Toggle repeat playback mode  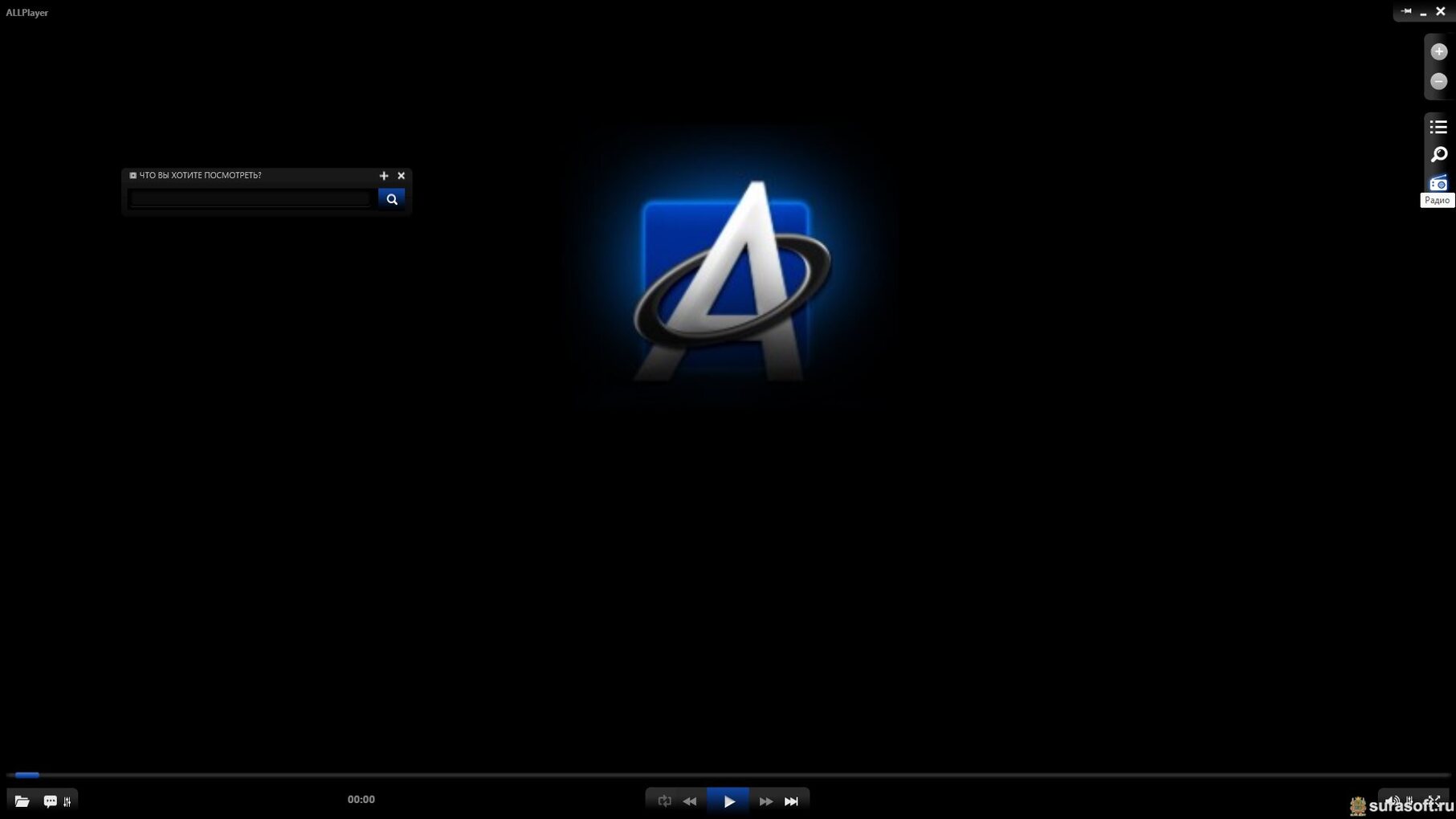tap(664, 801)
